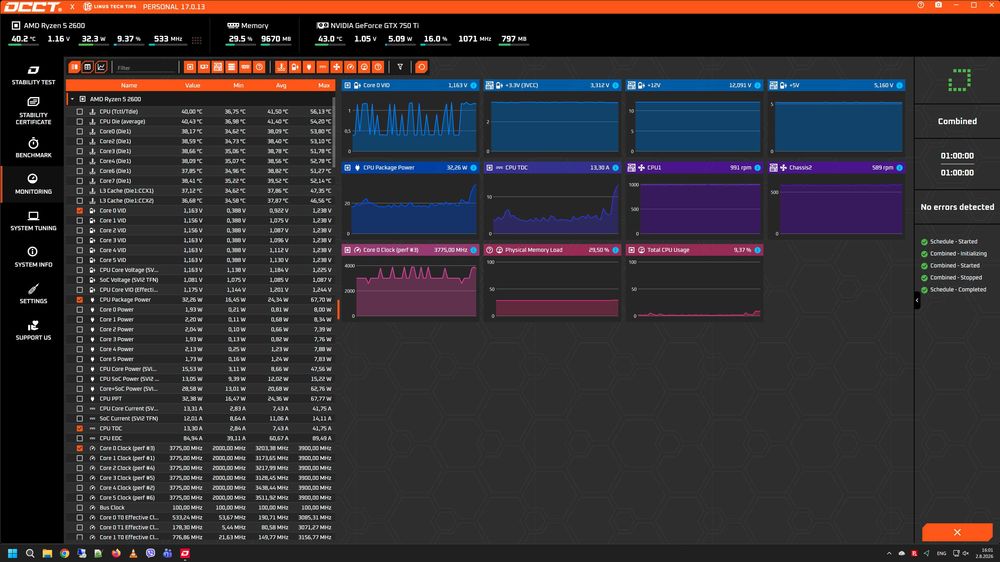Open Firefox from taskbar
Viewport: 1000px width, 562px height.
coord(115,553)
